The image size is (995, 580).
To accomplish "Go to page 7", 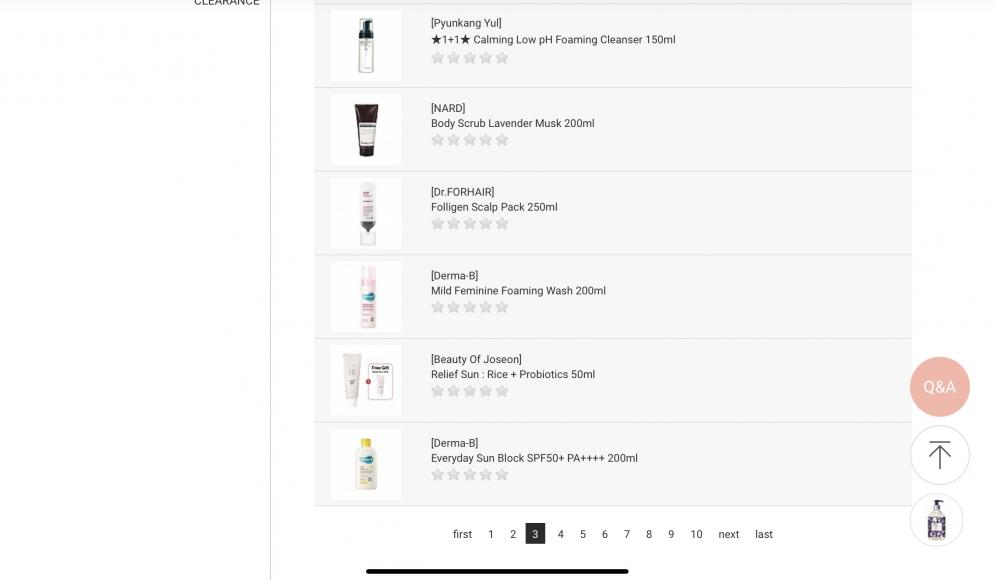I will (x=627, y=534).
